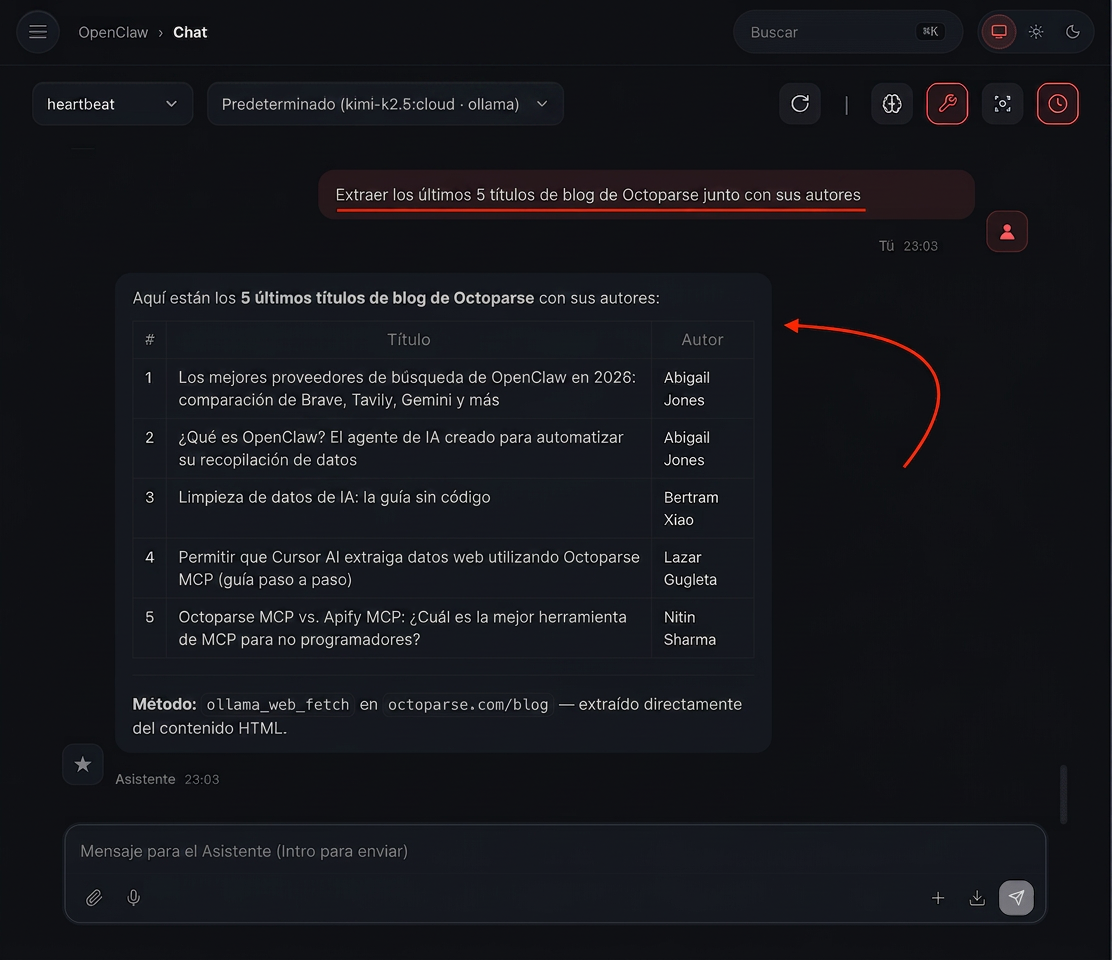Click author Abigail Jones in row 2
The image size is (1112, 960).
click(x=686, y=449)
